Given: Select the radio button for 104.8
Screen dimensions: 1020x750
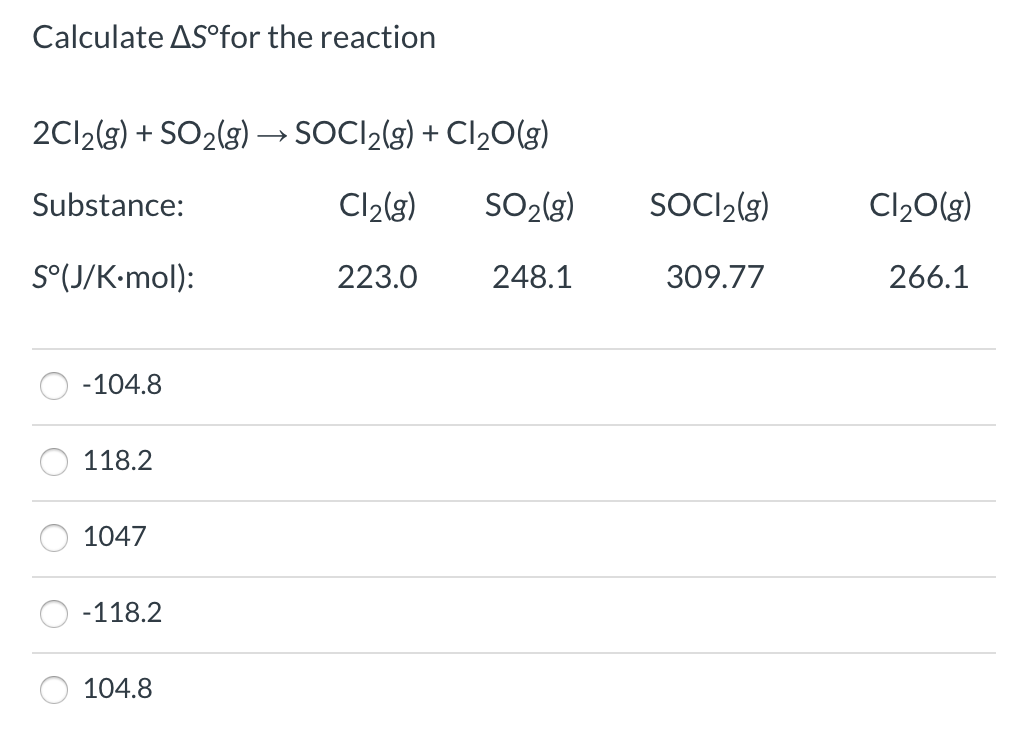Looking at the screenshot, I should click(x=54, y=690).
